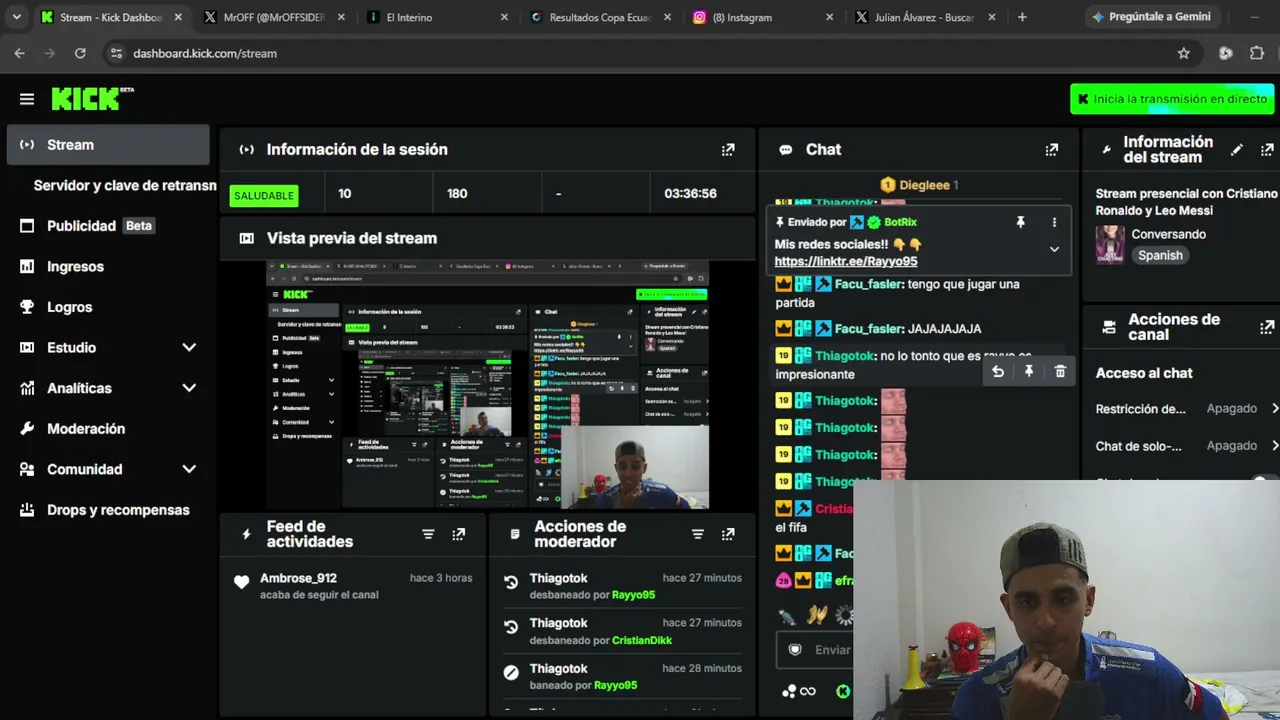The height and width of the screenshot is (720, 1280).
Task: Click CristianDikk in the moderator actions list
Action: point(642,641)
